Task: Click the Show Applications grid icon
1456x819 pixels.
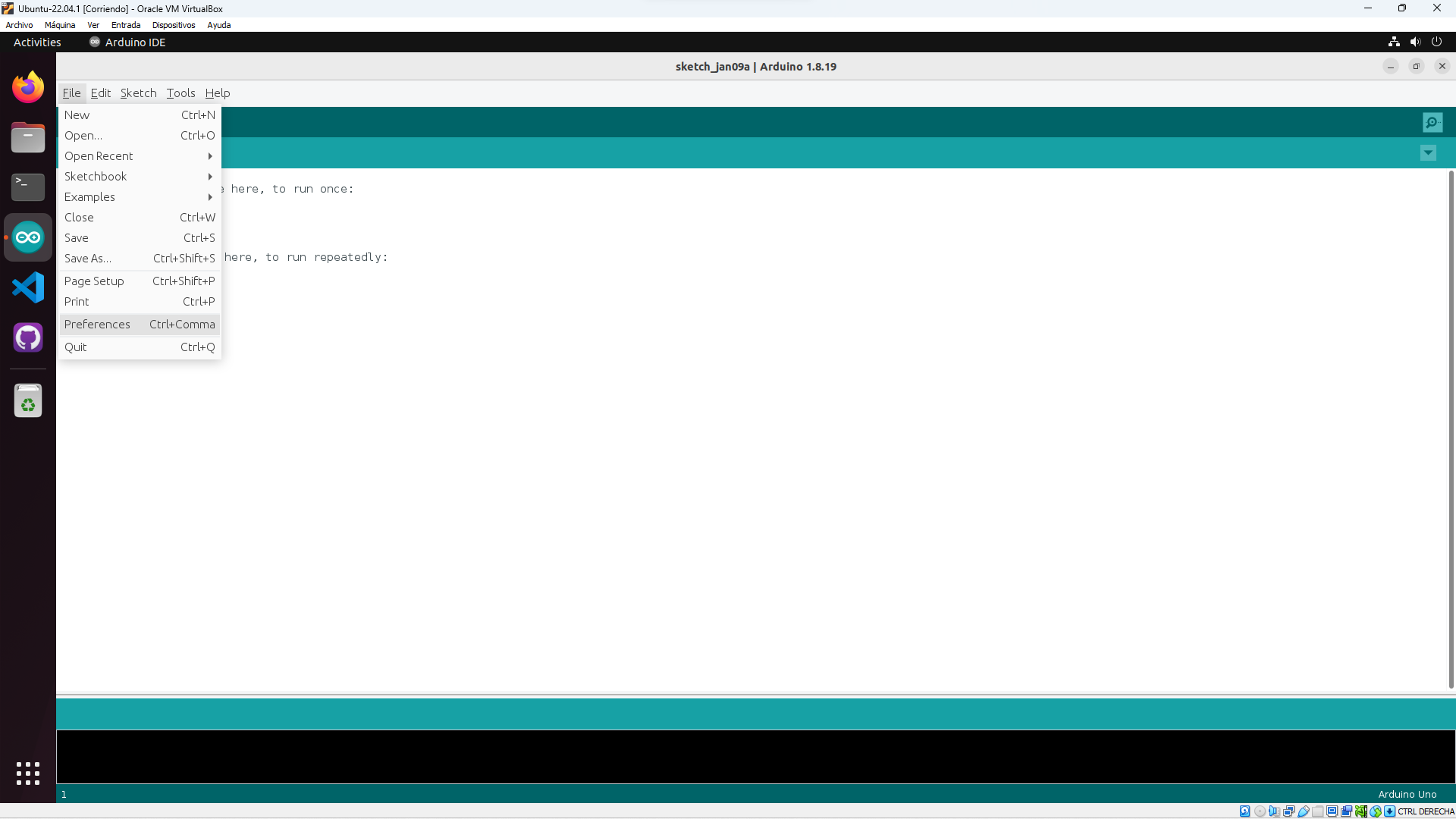Action: 27,773
